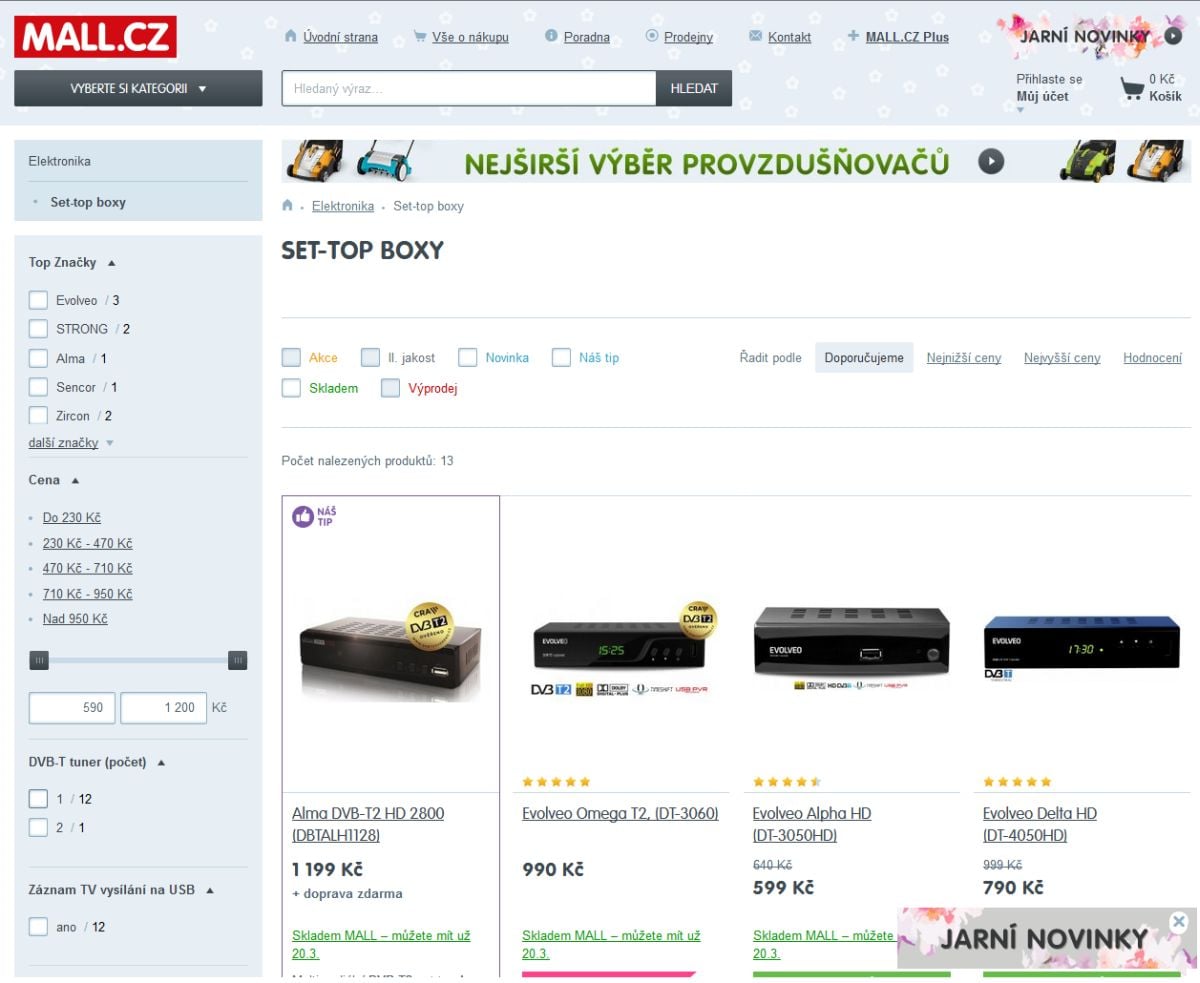Select the location pin icon near Prodejny
Screen dimensions: 1200x983
(650, 36)
